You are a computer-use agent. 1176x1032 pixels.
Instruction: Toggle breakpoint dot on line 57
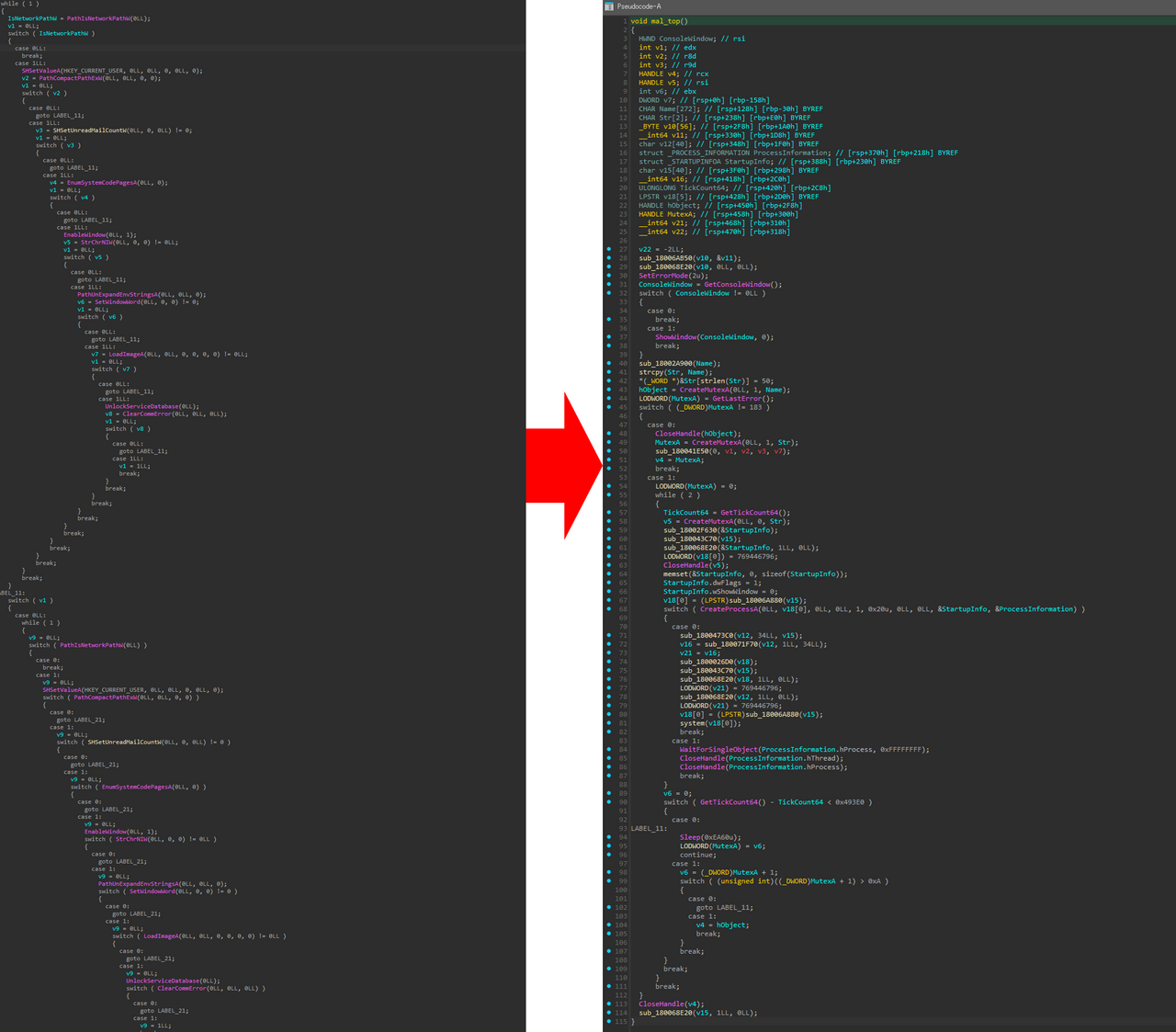click(x=608, y=513)
